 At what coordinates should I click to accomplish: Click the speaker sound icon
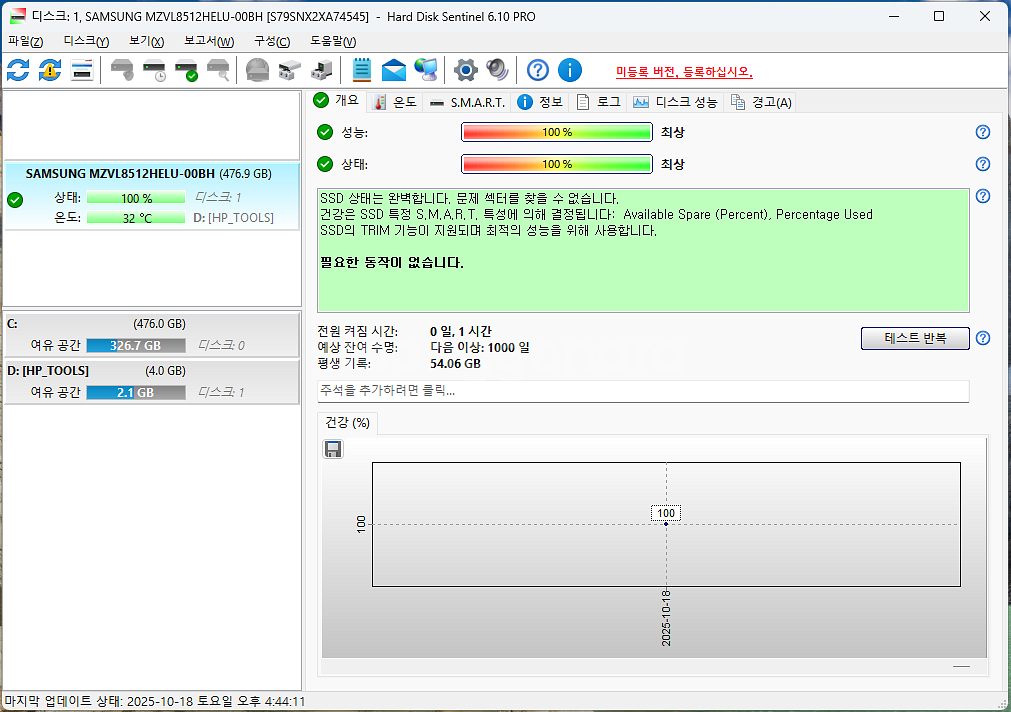pyautogui.click(x=497, y=70)
